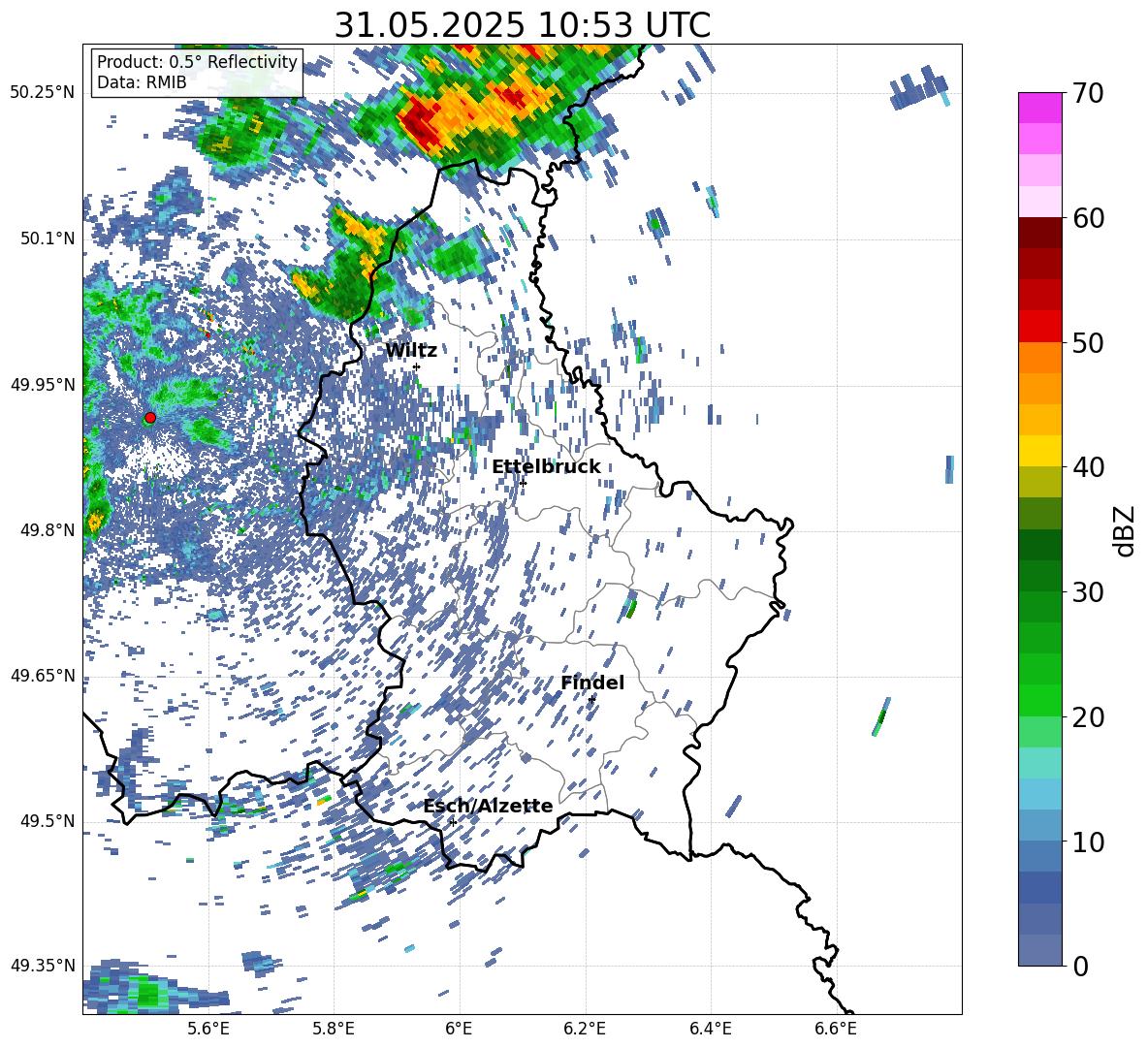
Task: Click the 49.35°N latitude label
Action: coord(43,966)
